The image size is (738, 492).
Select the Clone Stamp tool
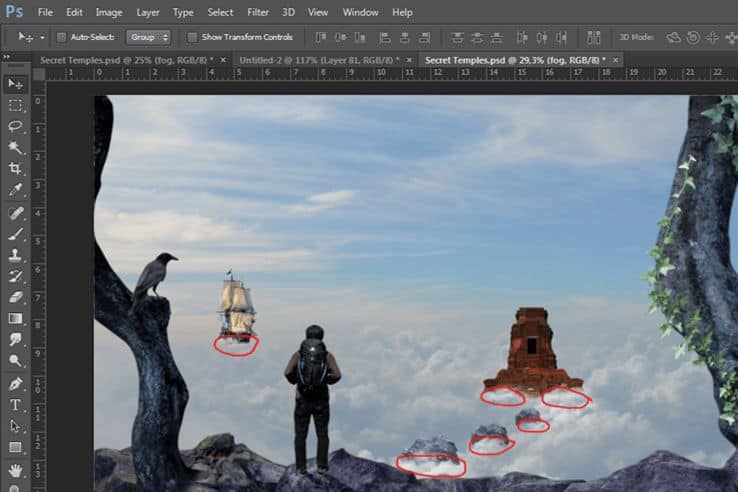tap(15, 255)
